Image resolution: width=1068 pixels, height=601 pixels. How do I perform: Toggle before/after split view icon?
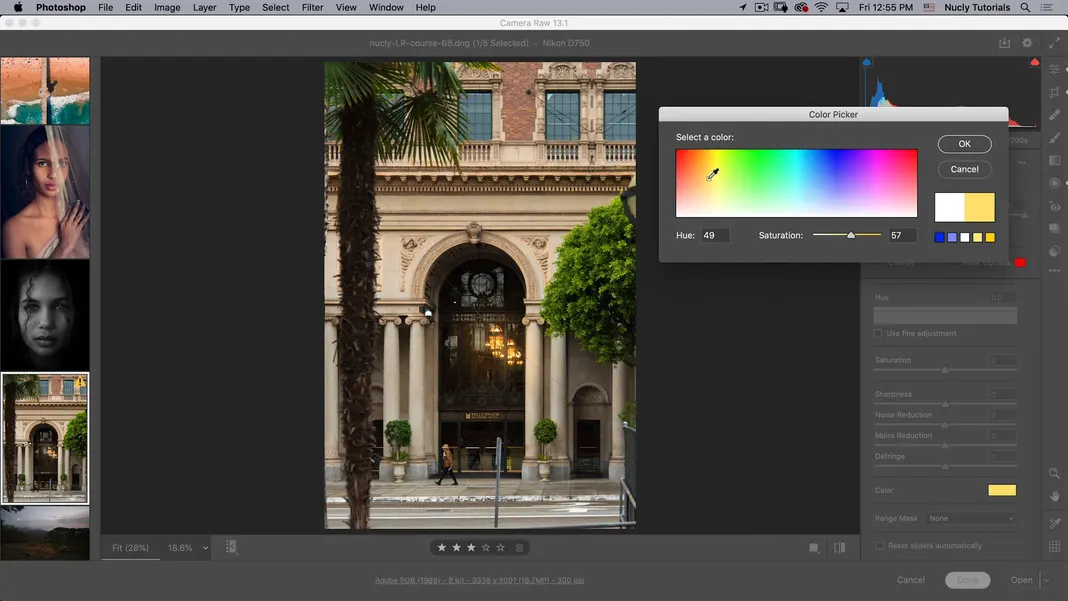click(840, 547)
